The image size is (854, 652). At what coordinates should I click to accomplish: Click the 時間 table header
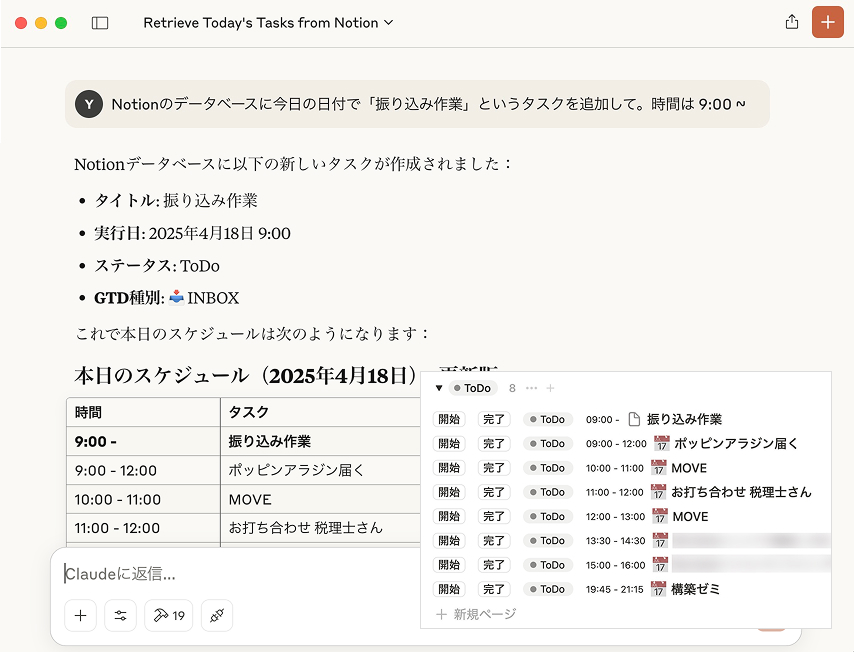click(x=143, y=412)
